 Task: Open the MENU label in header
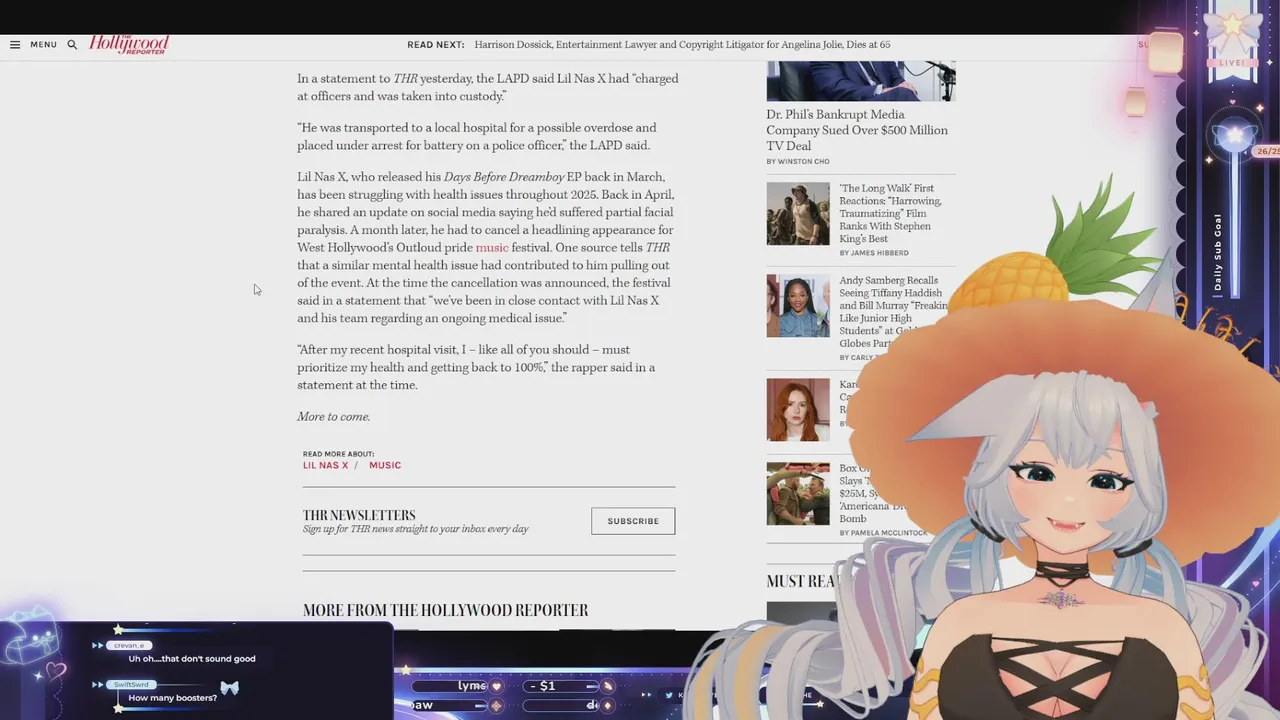click(43, 45)
